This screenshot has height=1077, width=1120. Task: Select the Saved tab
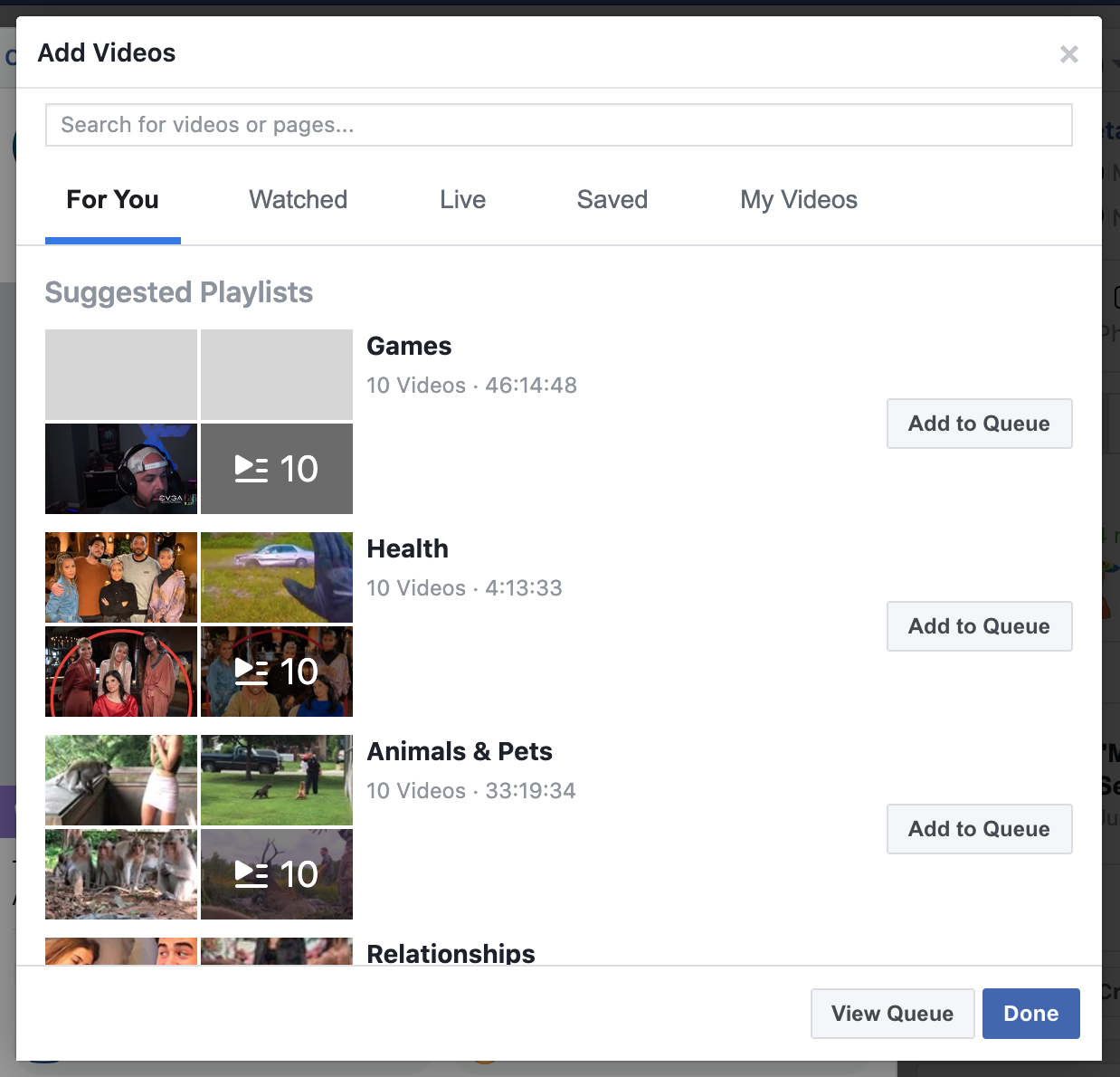pyautogui.click(x=612, y=200)
